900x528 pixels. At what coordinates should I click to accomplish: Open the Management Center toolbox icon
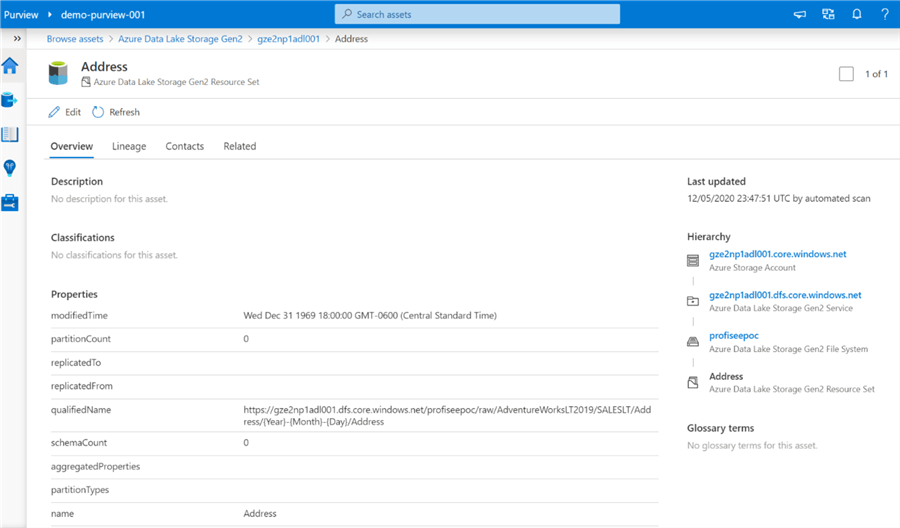tap(10, 202)
